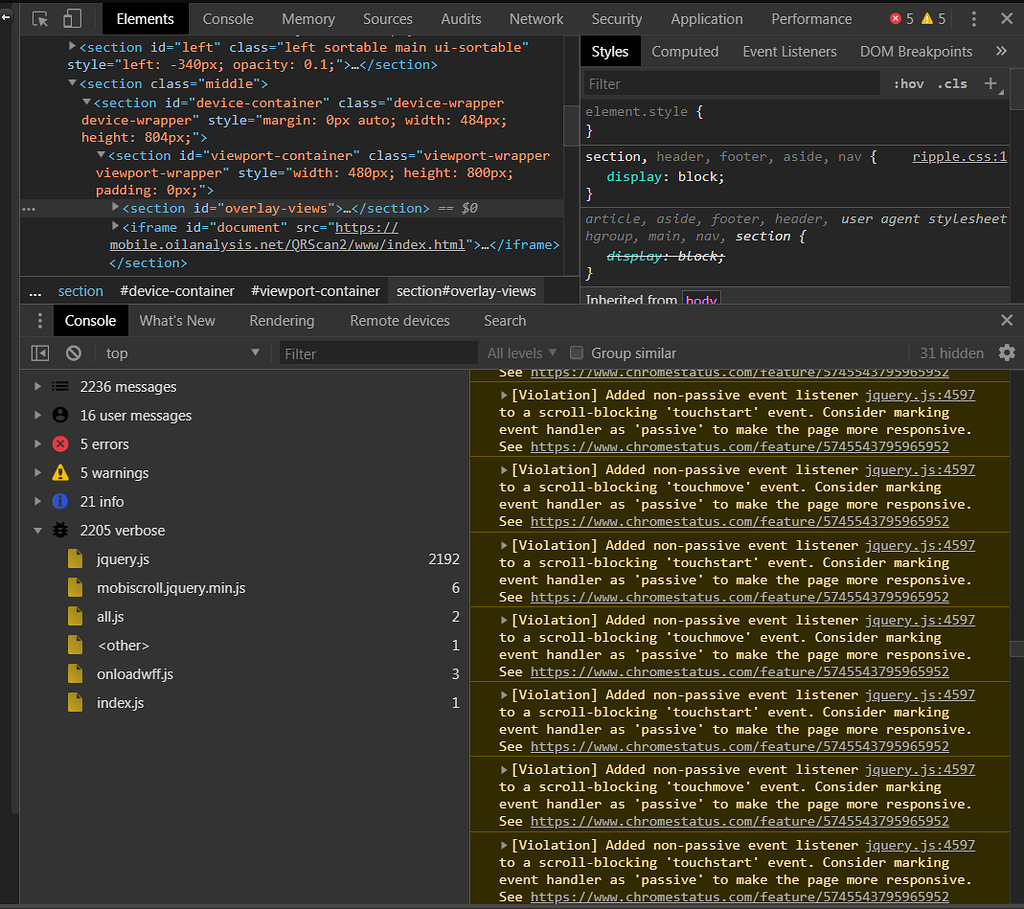This screenshot has height=909, width=1024.
Task: Switch to the Network tab
Action: pos(536,18)
